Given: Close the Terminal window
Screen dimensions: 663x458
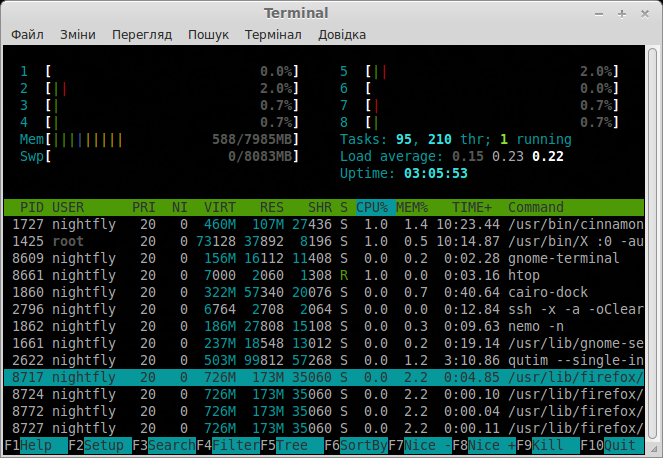Looking at the screenshot, I should click(645, 14).
